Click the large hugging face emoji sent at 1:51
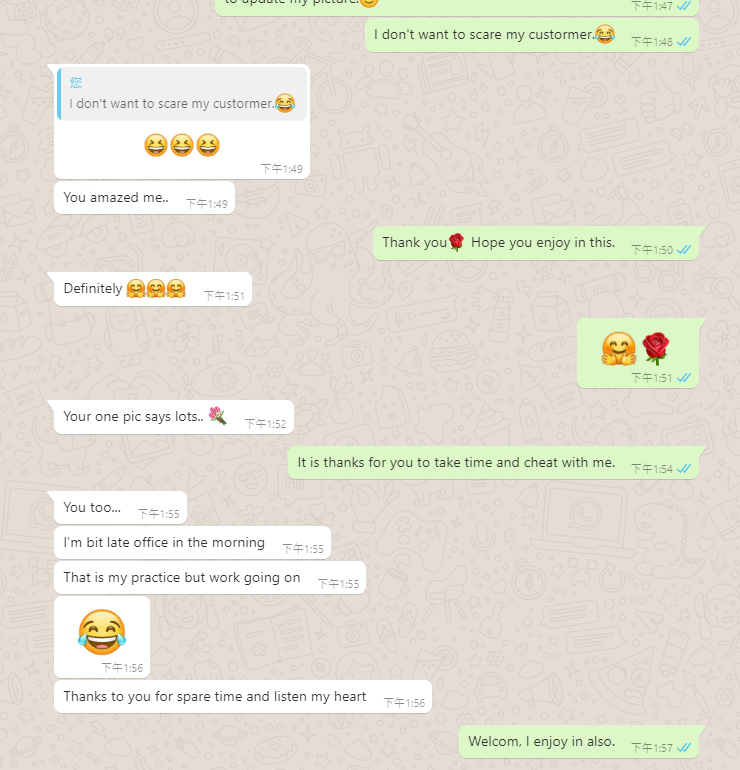The height and width of the screenshot is (770, 740). pyautogui.click(x=619, y=348)
